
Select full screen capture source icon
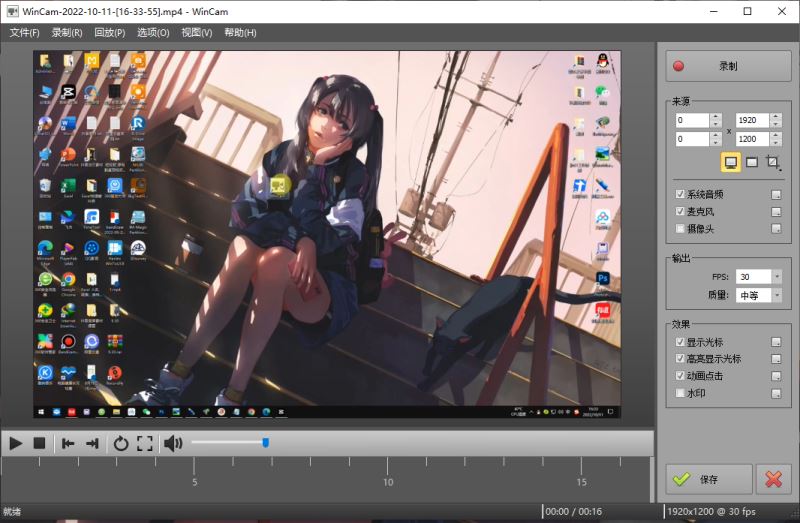point(731,162)
